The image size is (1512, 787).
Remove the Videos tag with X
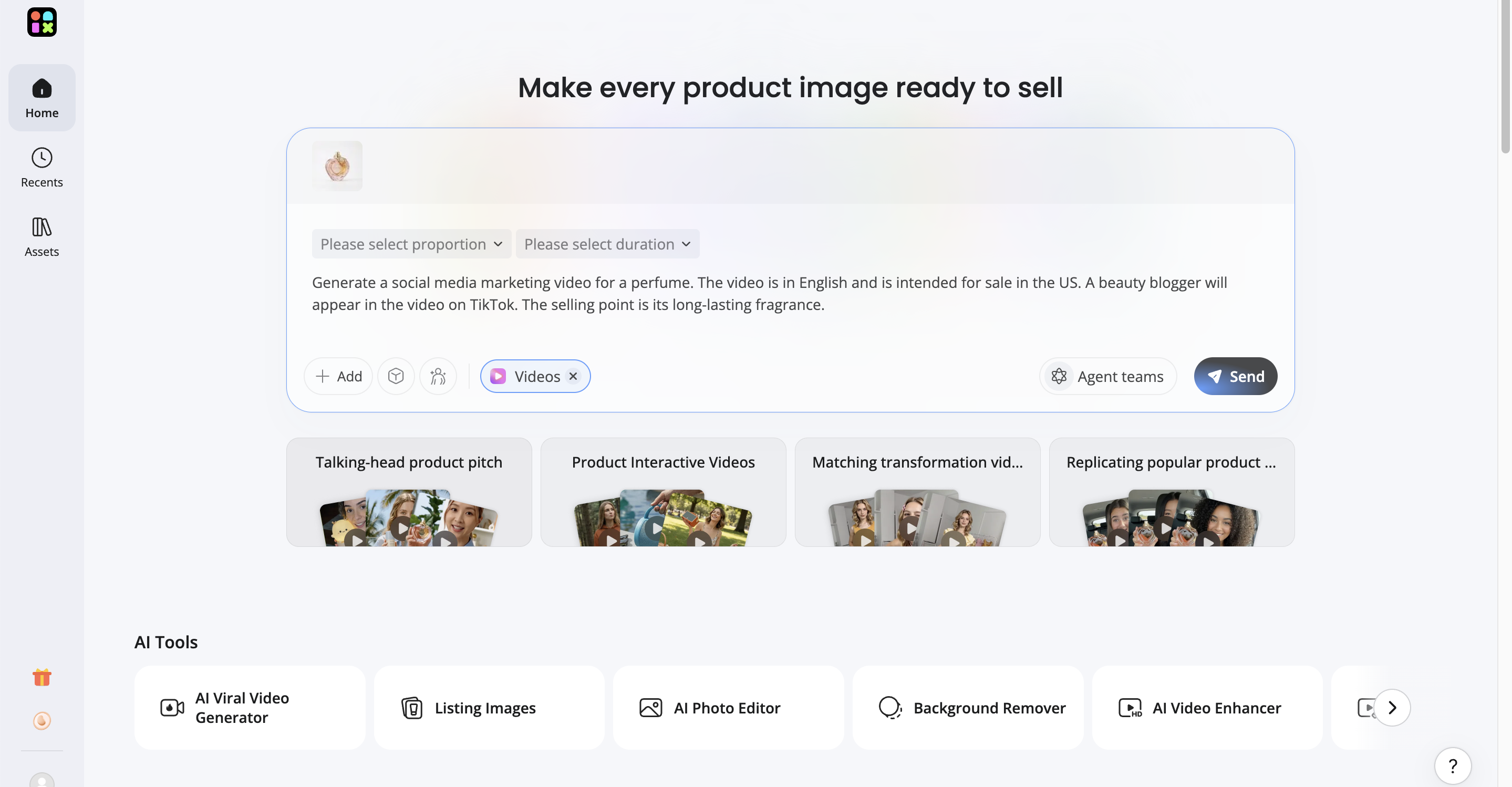[574, 376]
